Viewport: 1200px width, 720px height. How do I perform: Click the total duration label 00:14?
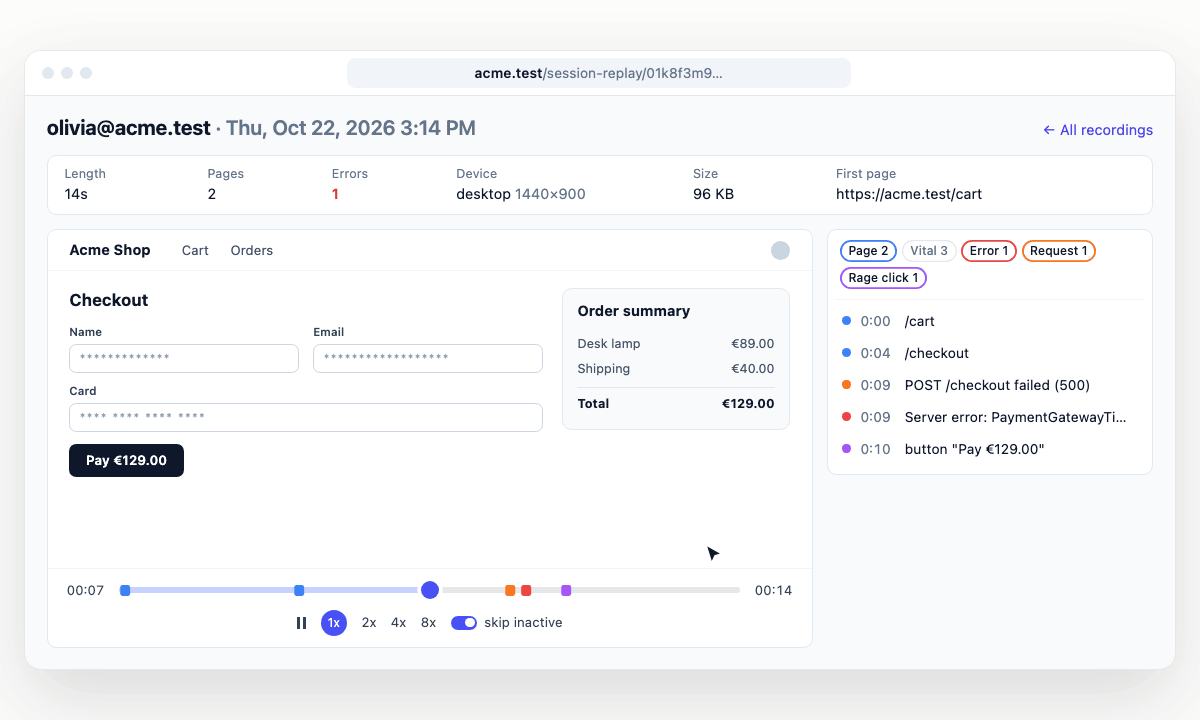(x=773, y=590)
